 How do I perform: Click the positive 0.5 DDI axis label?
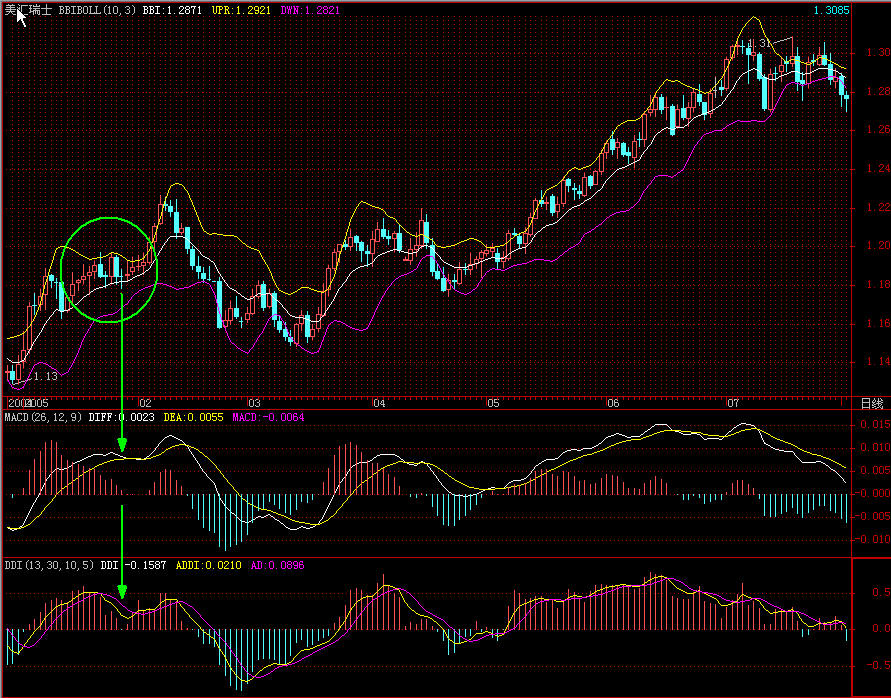tap(882, 592)
